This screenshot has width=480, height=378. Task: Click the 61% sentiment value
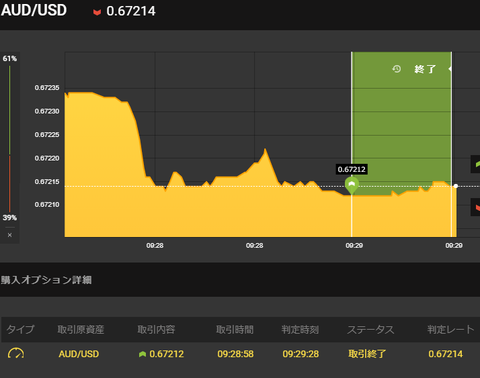pyautogui.click(x=10, y=59)
